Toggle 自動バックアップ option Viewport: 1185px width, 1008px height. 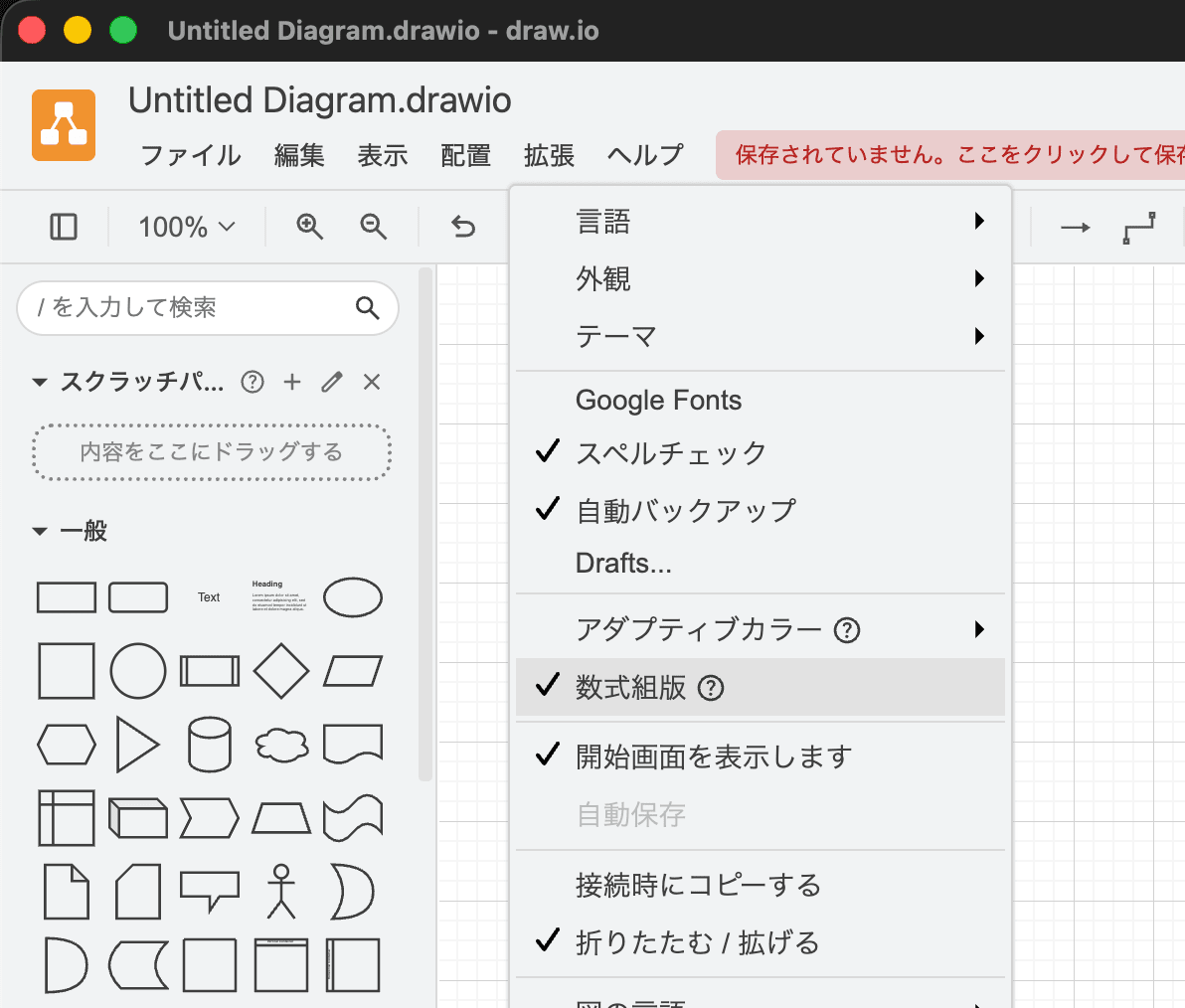[x=761, y=511]
